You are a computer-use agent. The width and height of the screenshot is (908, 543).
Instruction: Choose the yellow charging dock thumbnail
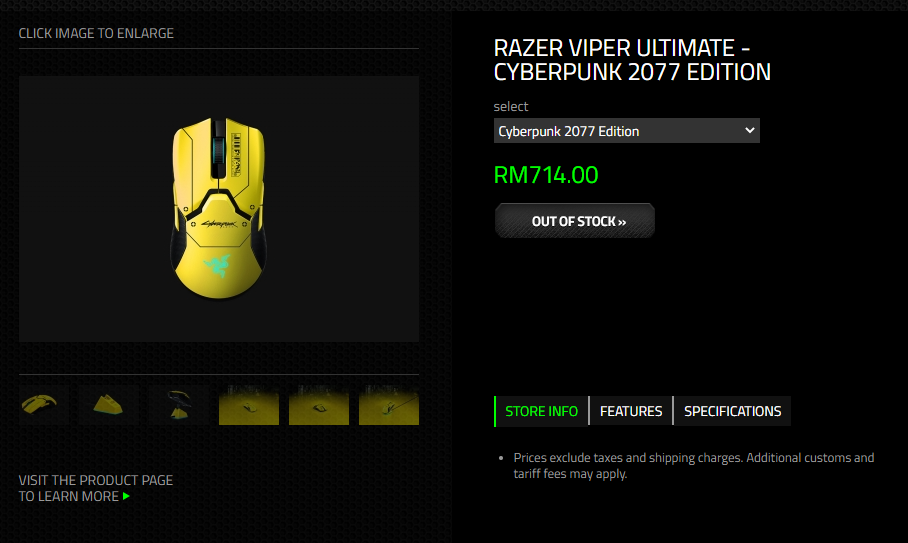click(x=108, y=405)
